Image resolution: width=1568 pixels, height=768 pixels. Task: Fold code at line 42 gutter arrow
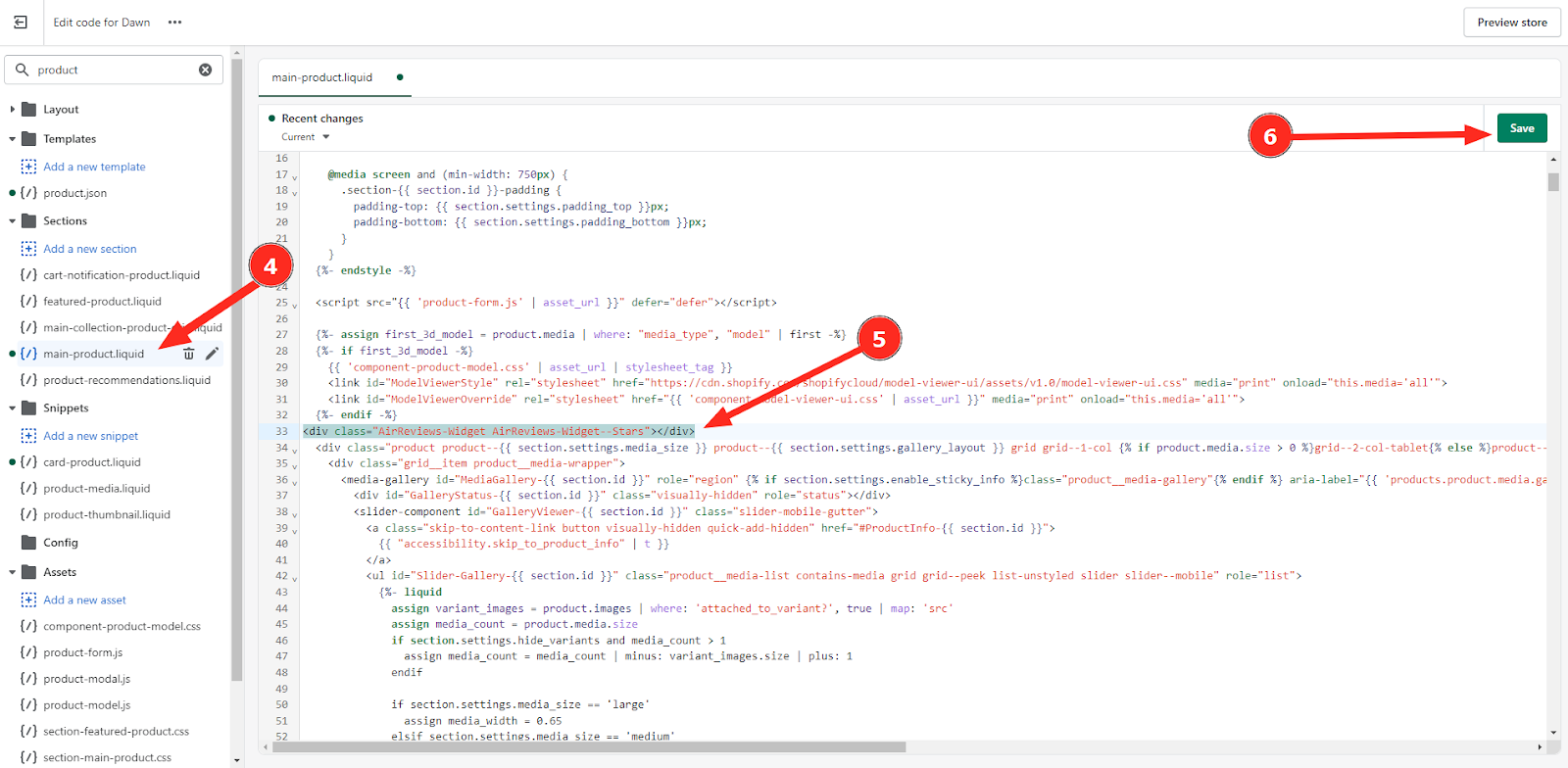(295, 578)
